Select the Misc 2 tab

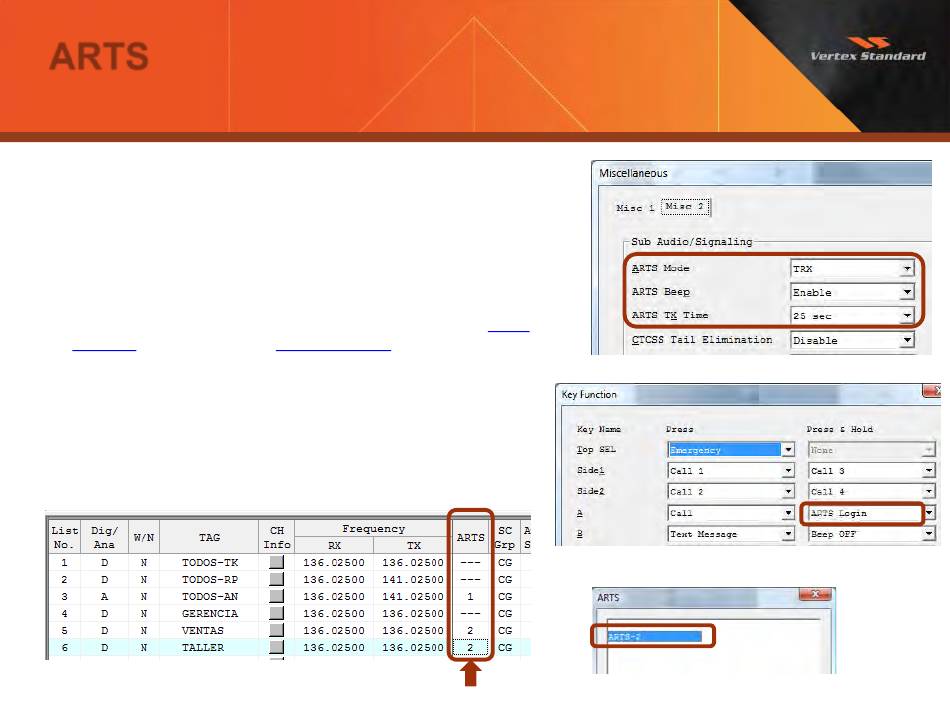point(685,207)
